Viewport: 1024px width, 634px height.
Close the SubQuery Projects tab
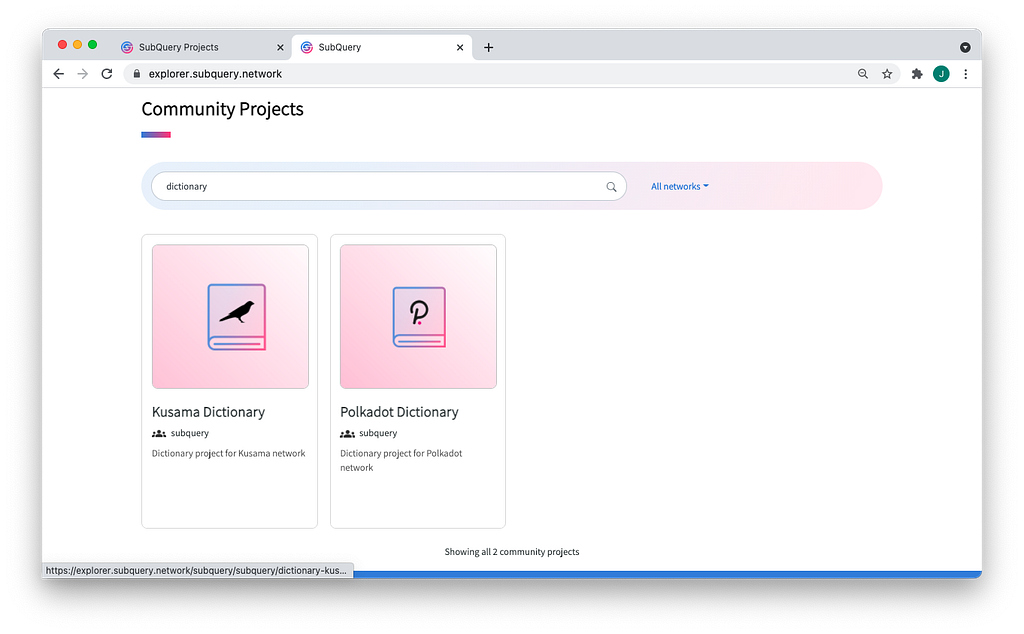280,47
